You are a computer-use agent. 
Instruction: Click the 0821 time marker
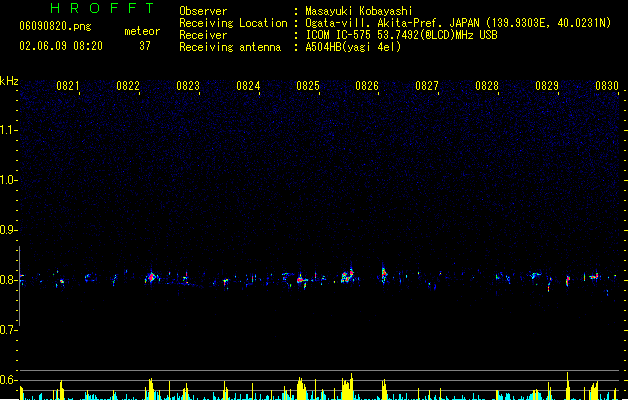click(67, 86)
